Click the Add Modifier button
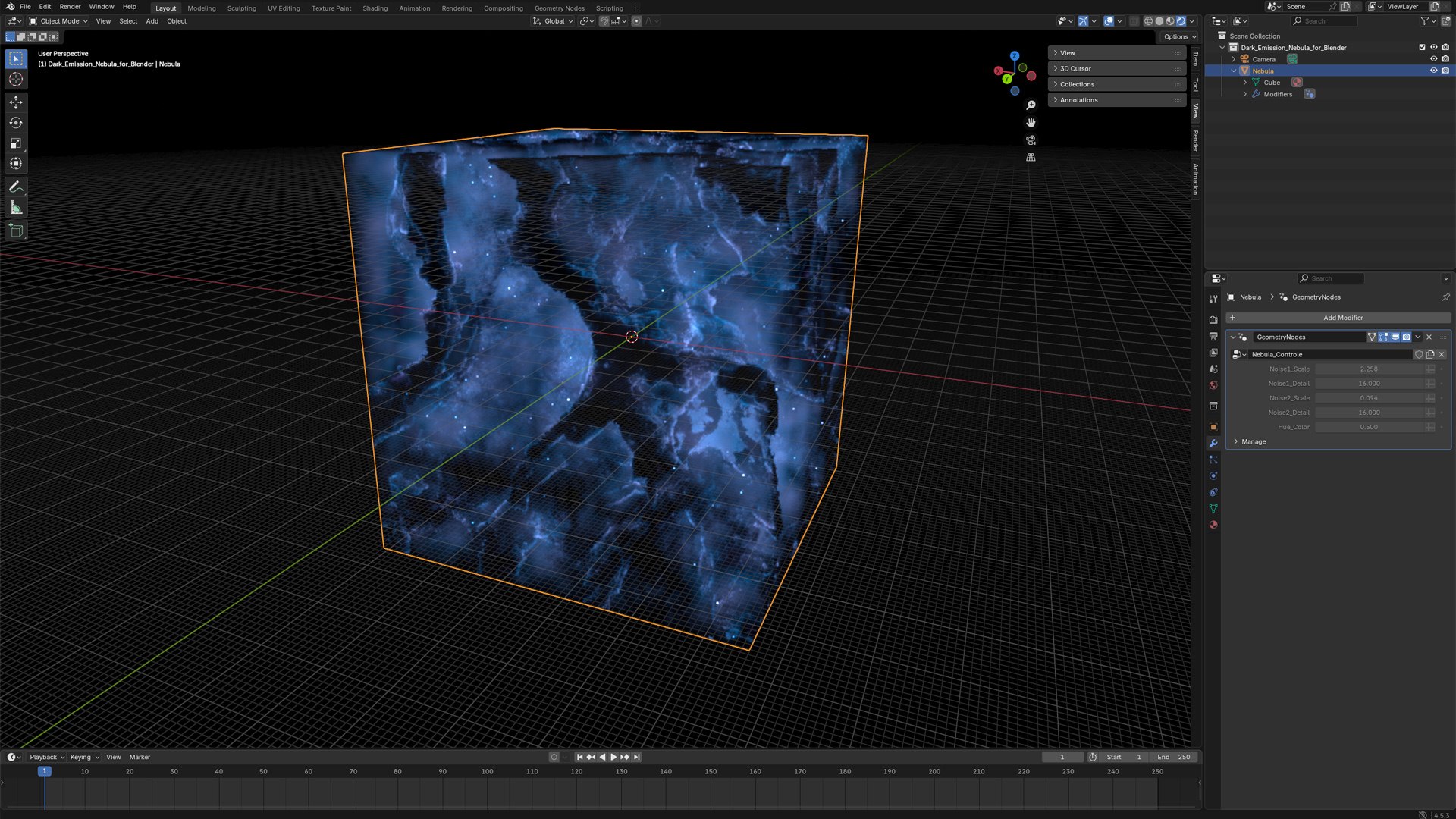Viewport: 1456px width, 819px height. pyautogui.click(x=1338, y=318)
